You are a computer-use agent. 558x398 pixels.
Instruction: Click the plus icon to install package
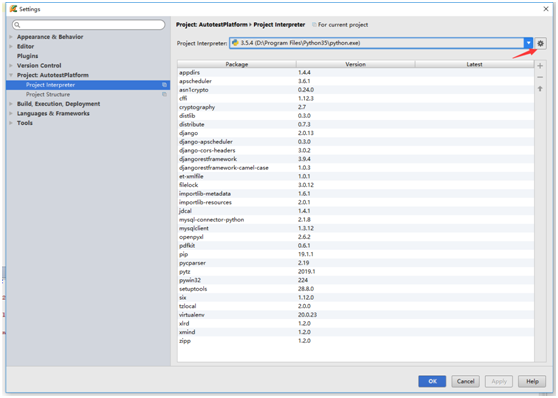(540, 66)
